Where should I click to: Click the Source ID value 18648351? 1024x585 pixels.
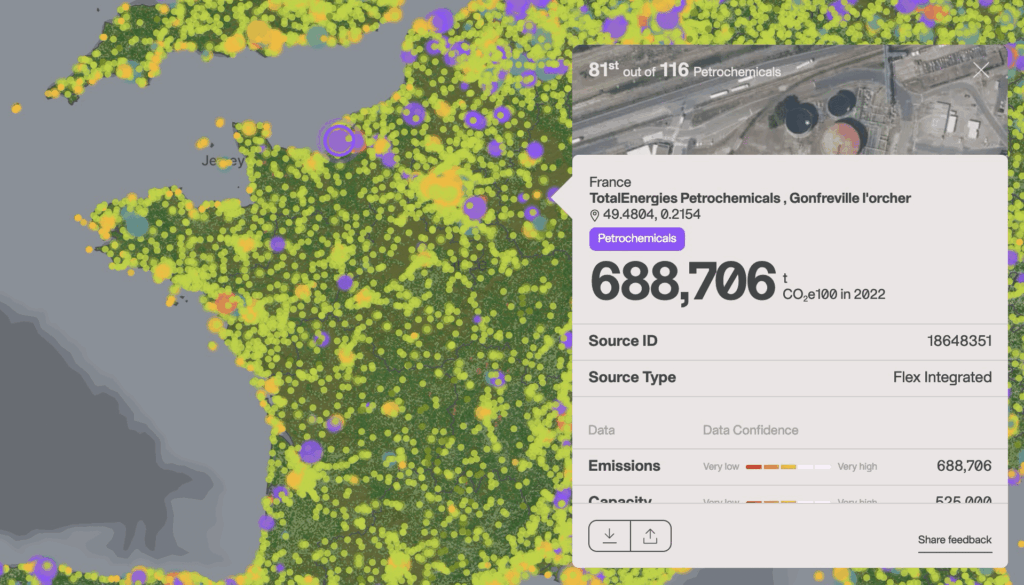(x=959, y=341)
